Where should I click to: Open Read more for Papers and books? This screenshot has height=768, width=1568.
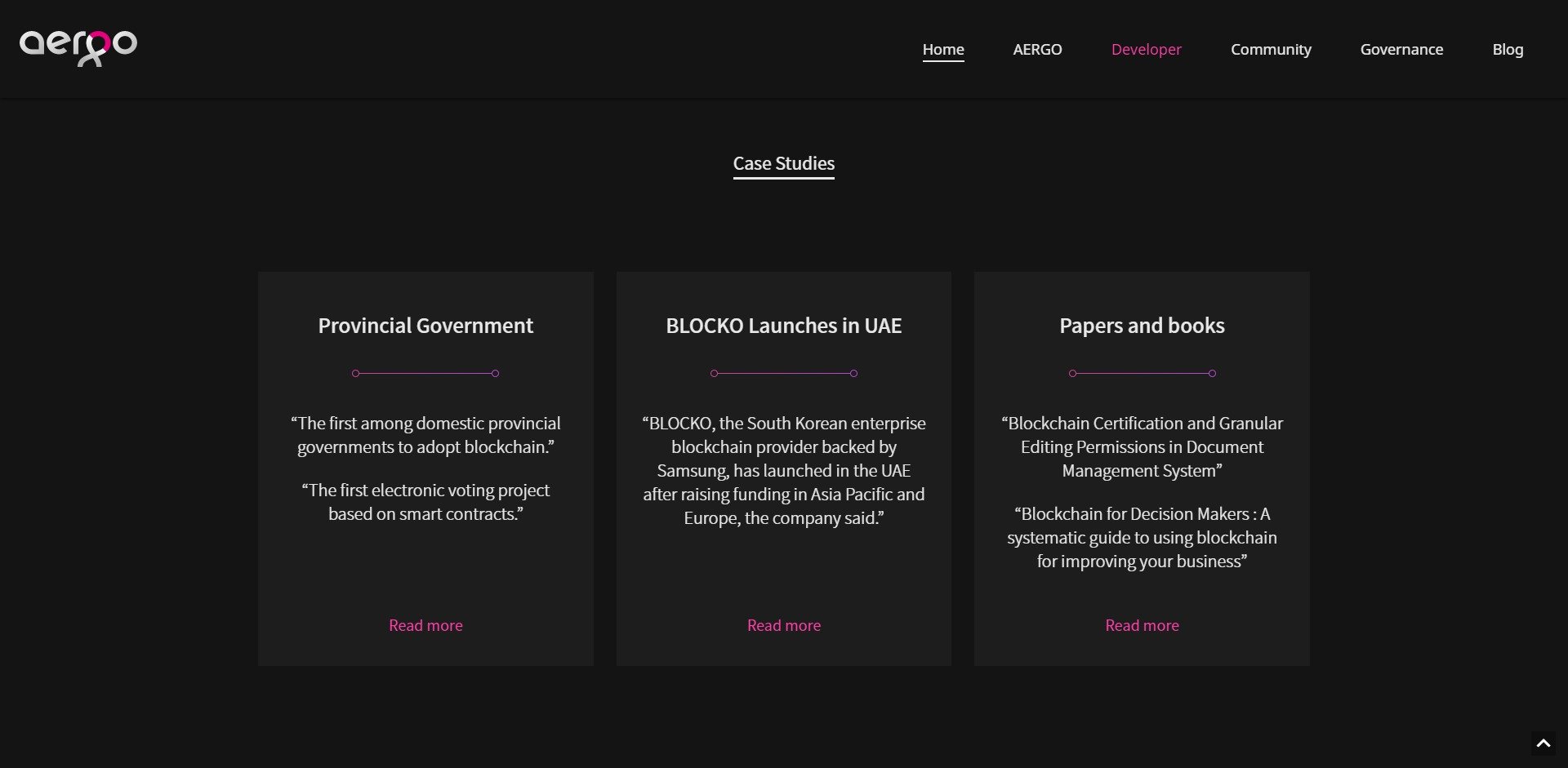click(x=1141, y=625)
